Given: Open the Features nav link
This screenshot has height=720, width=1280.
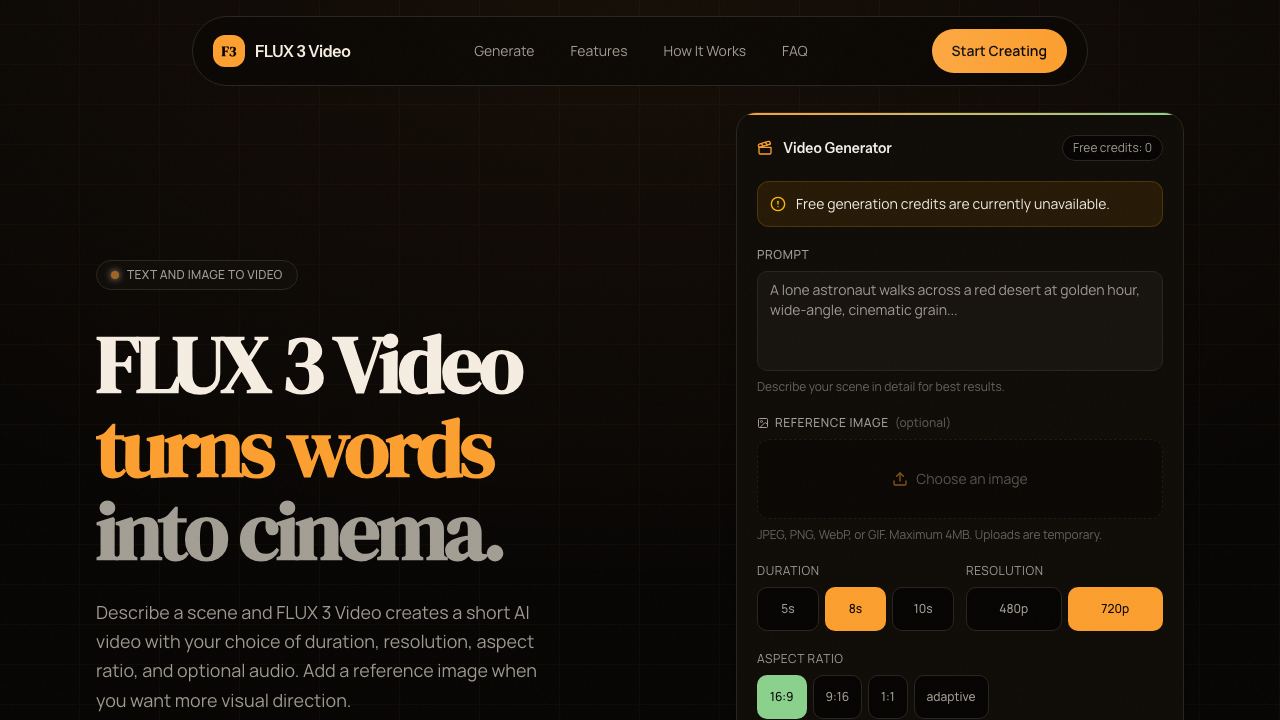Looking at the screenshot, I should coord(599,51).
